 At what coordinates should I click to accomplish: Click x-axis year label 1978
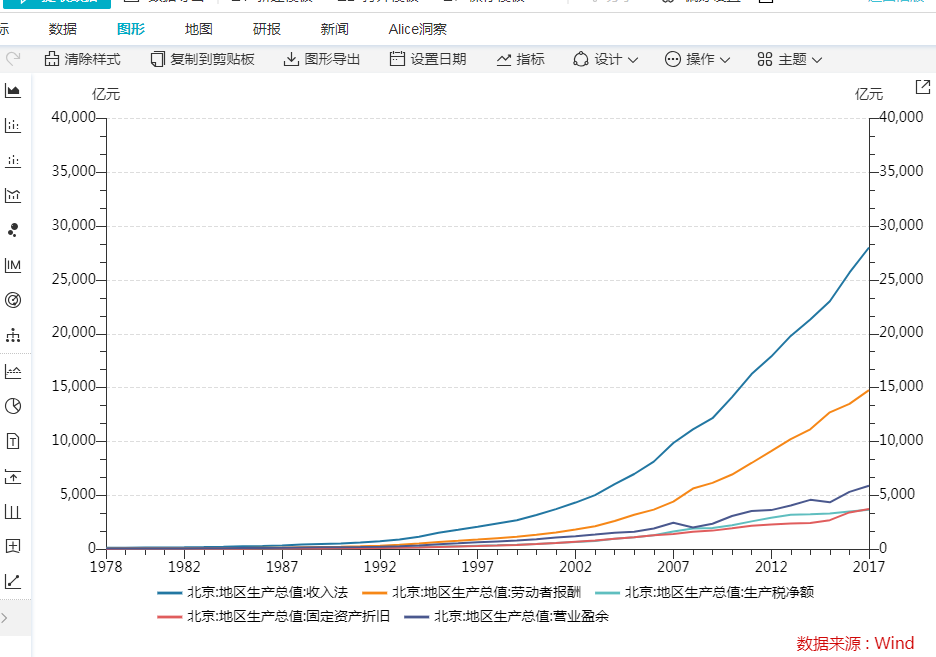pyautogui.click(x=106, y=566)
